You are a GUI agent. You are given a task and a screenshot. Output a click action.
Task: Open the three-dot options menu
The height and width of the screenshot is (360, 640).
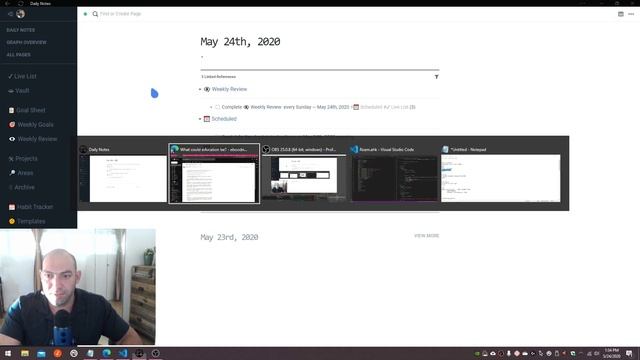coord(631,14)
